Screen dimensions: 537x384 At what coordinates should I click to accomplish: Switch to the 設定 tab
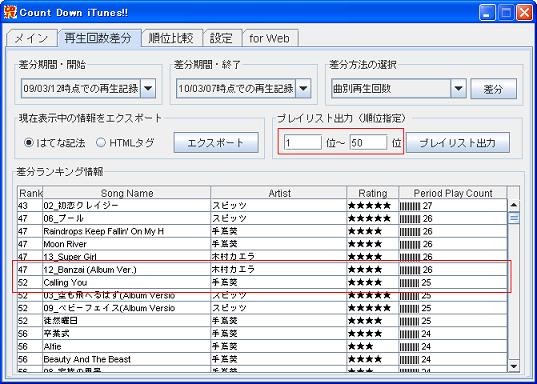(x=222, y=38)
